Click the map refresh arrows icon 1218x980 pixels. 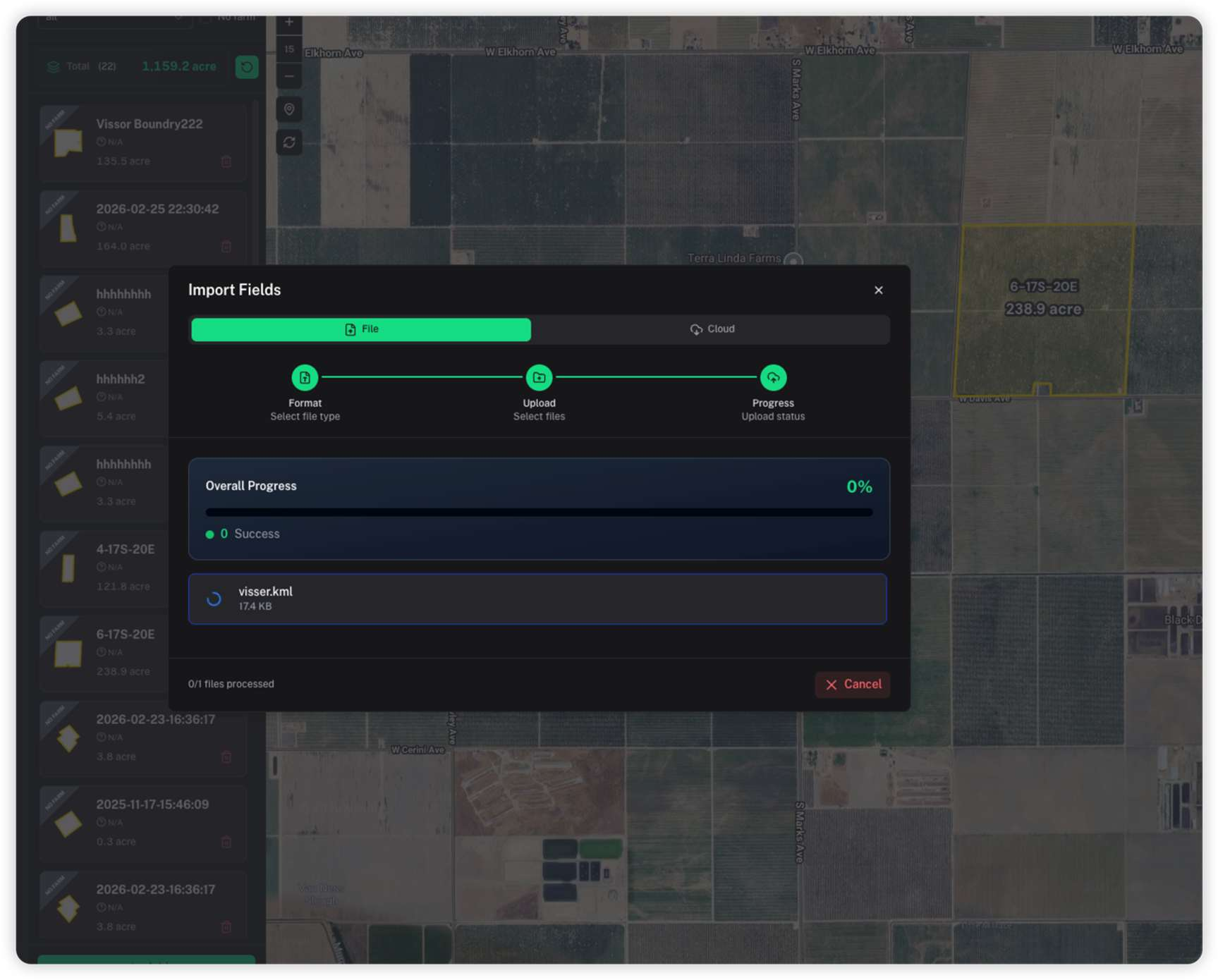(289, 142)
